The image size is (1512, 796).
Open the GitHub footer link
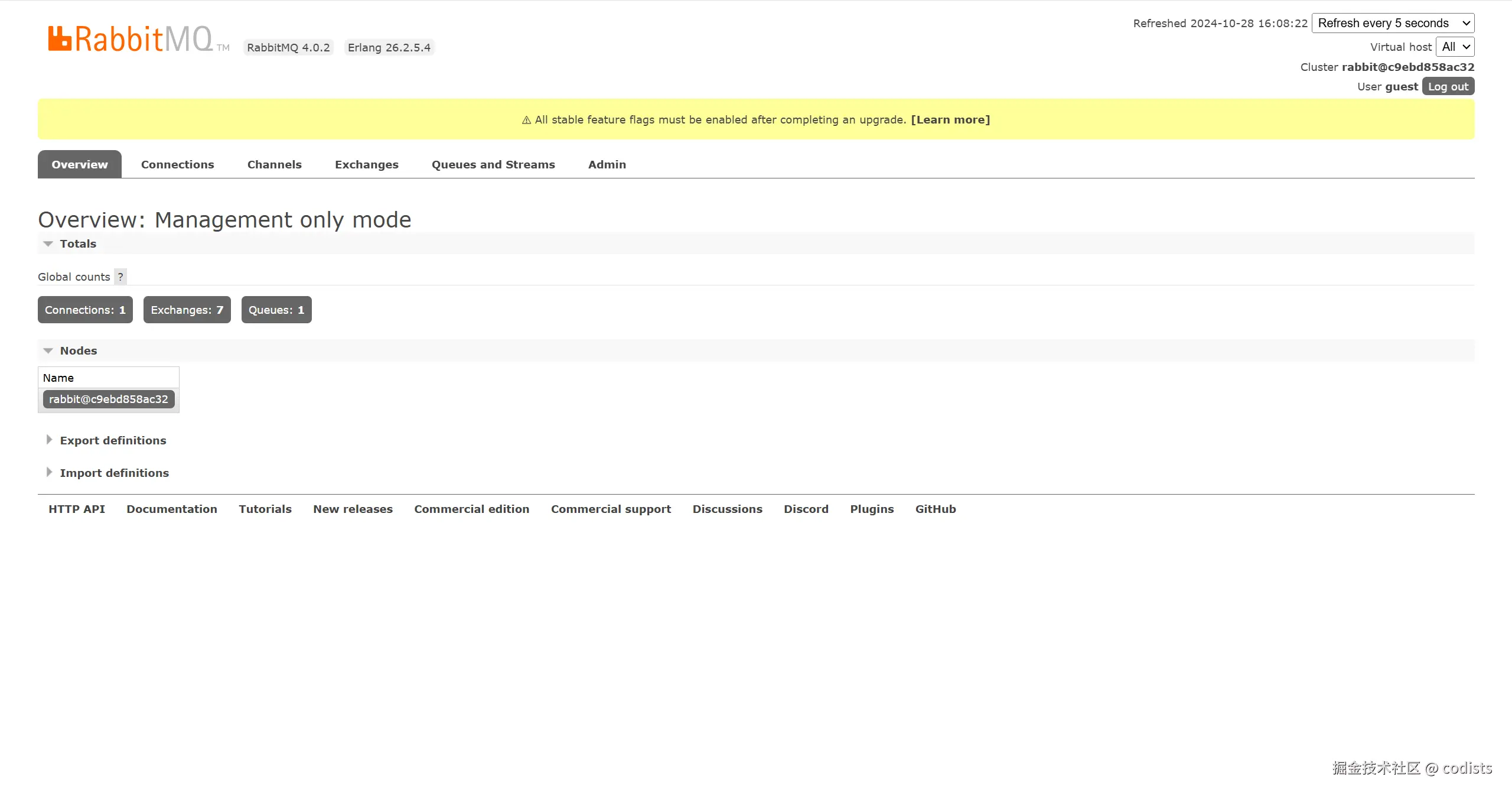tap(936, 509)
